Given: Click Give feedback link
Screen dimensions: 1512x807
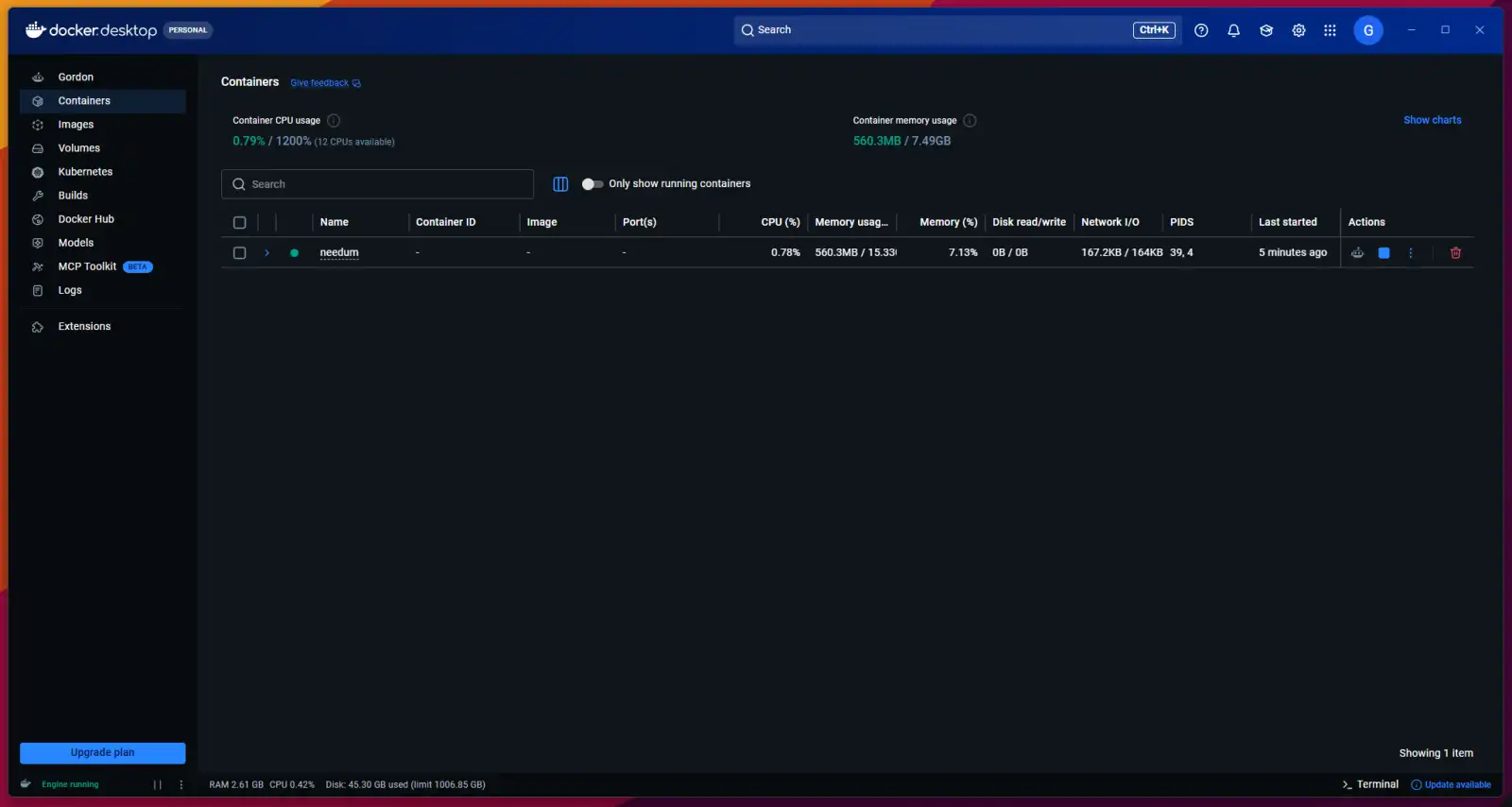Looking at the screenshot, I should click(325, 83).
